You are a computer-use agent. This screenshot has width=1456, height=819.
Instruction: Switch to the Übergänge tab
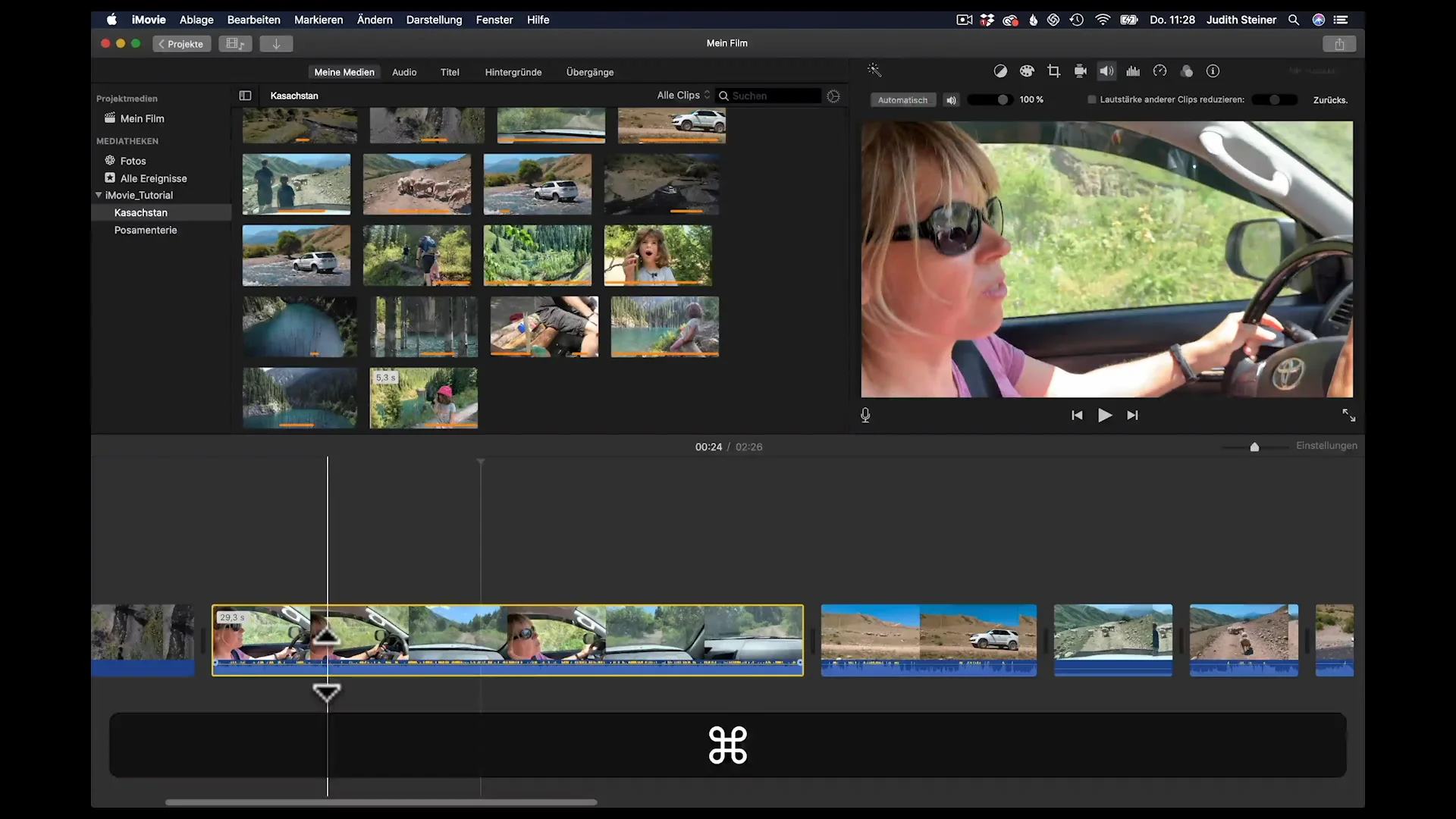coord(589,72)
